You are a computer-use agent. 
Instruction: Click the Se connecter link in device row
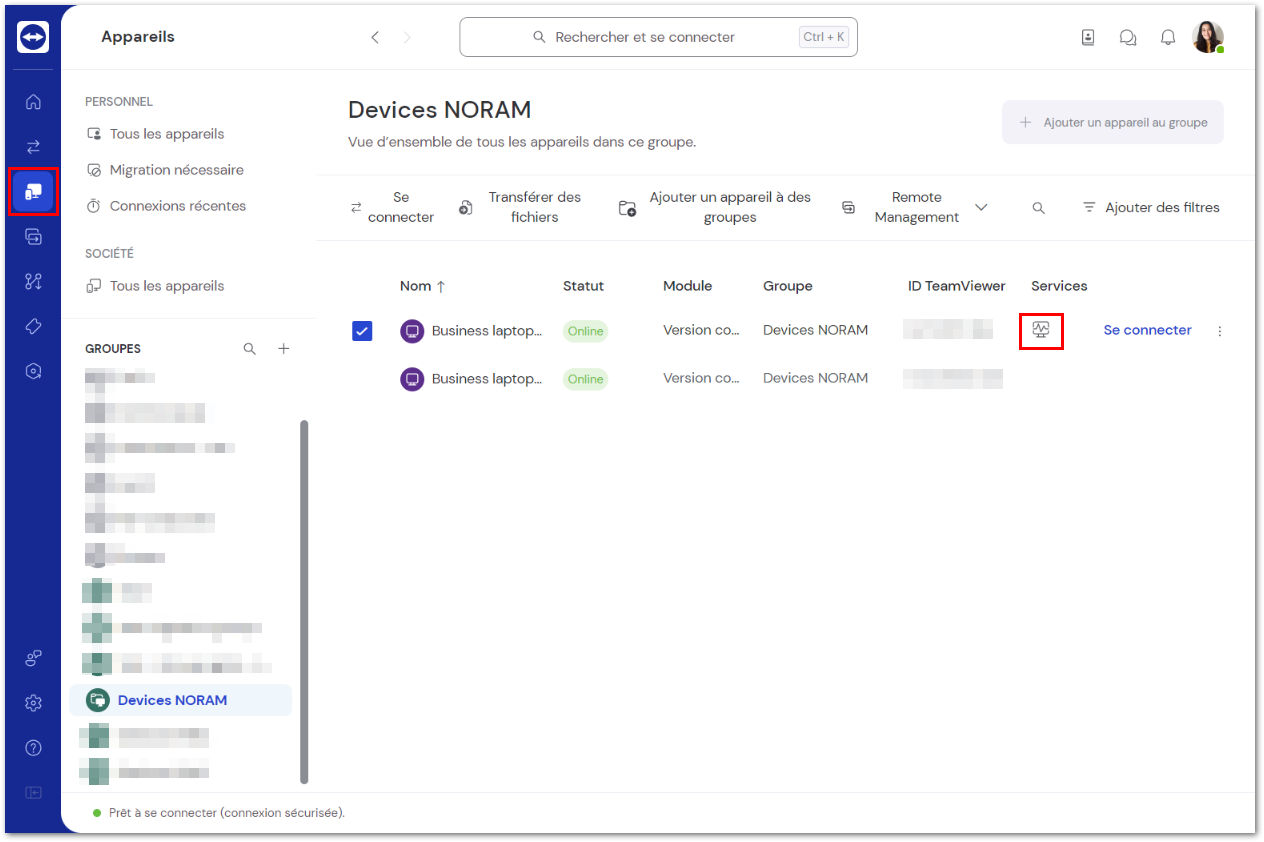pyautogui.click(x=1147, y=330)
